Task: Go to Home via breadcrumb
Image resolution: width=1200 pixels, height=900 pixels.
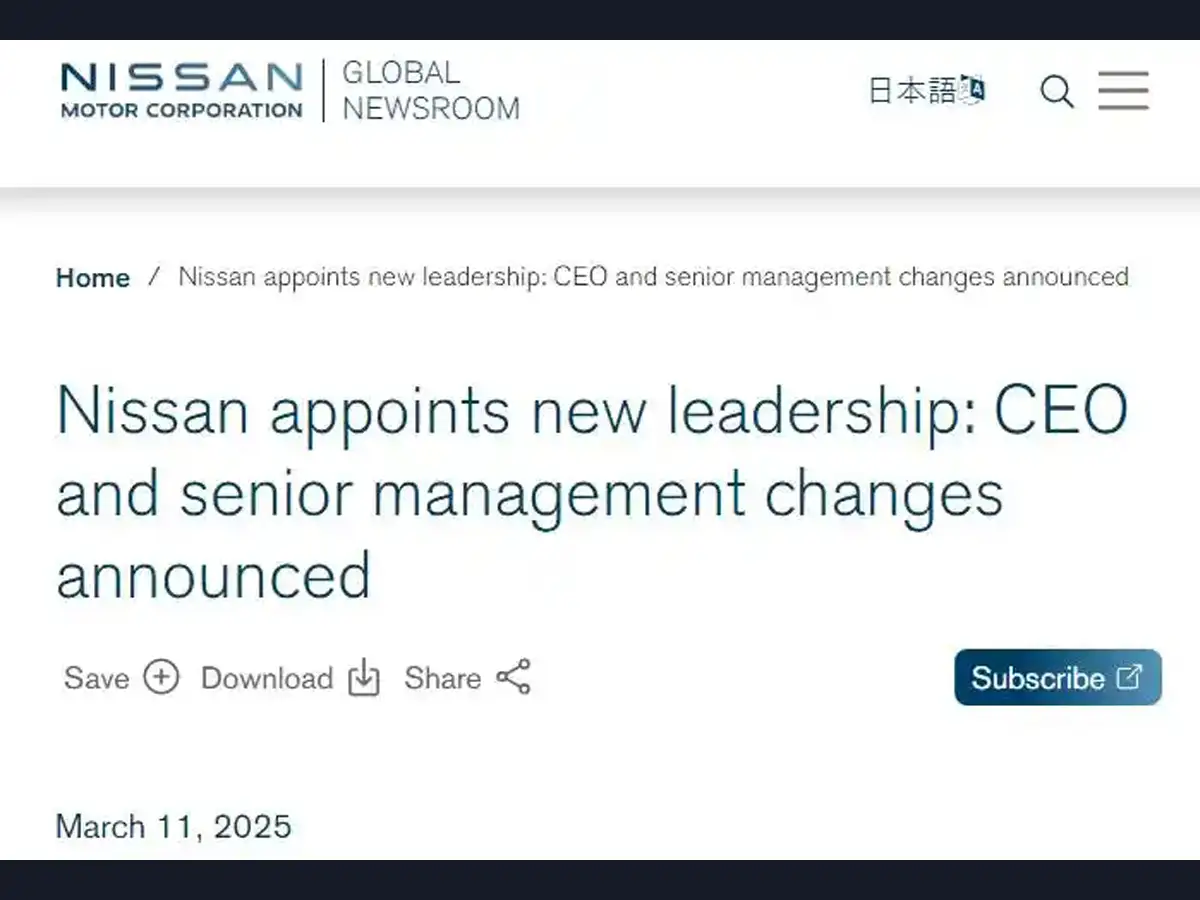Action: [x=93, y=278]
